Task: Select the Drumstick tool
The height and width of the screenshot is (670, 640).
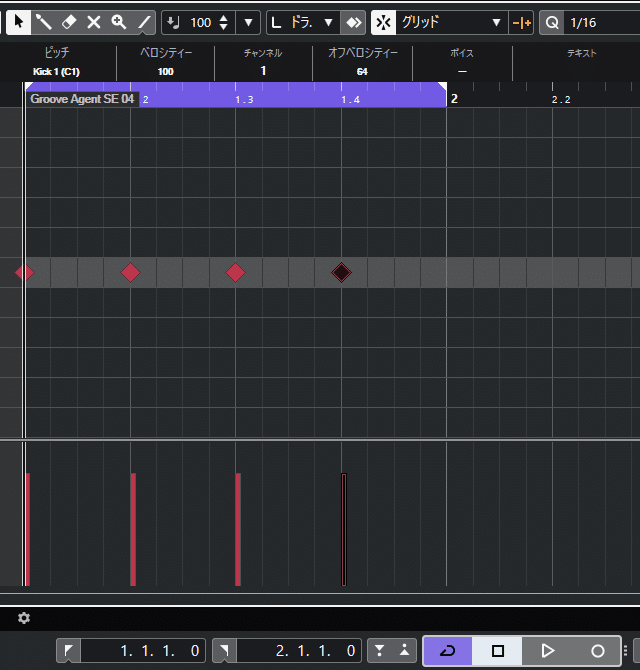Action: (44, 22)
